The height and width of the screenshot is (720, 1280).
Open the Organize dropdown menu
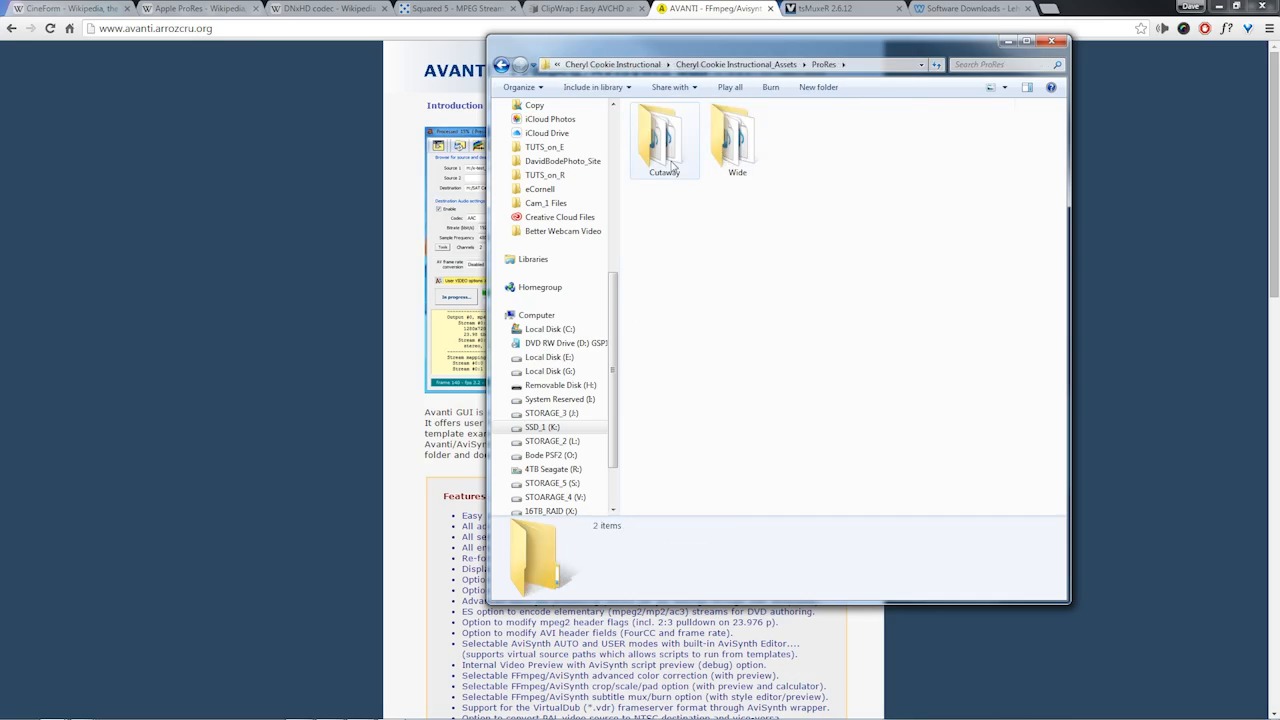tap(523, 87)
